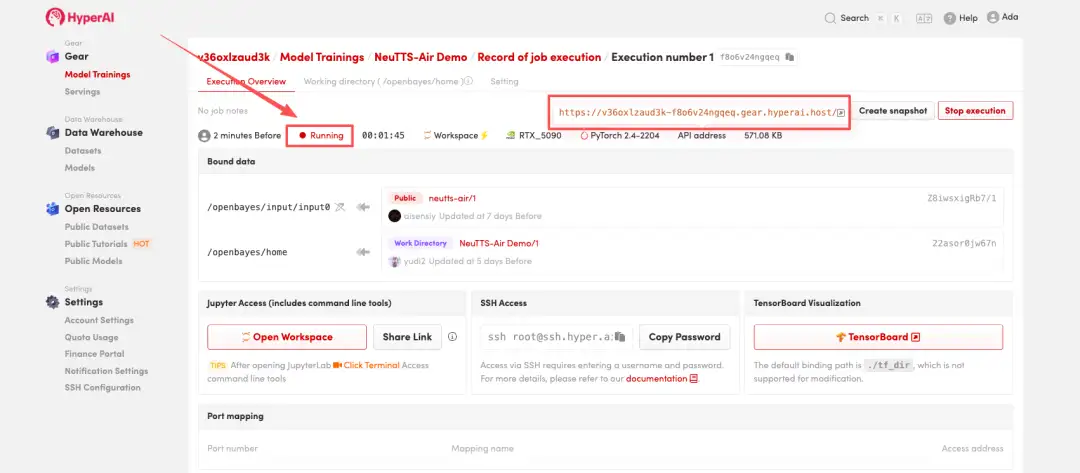Click the Stop execution button
Screen dimensions: 1080x473
click(x=975, y=111)
